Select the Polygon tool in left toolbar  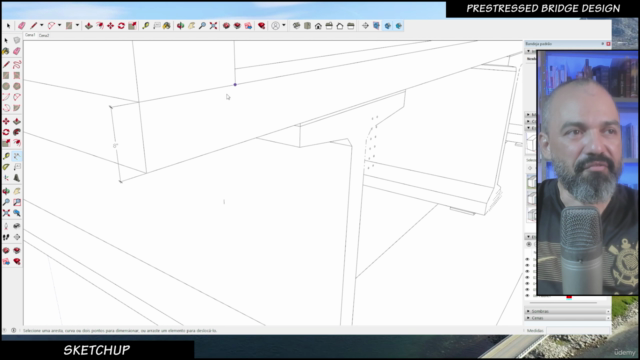pos(17,86)
